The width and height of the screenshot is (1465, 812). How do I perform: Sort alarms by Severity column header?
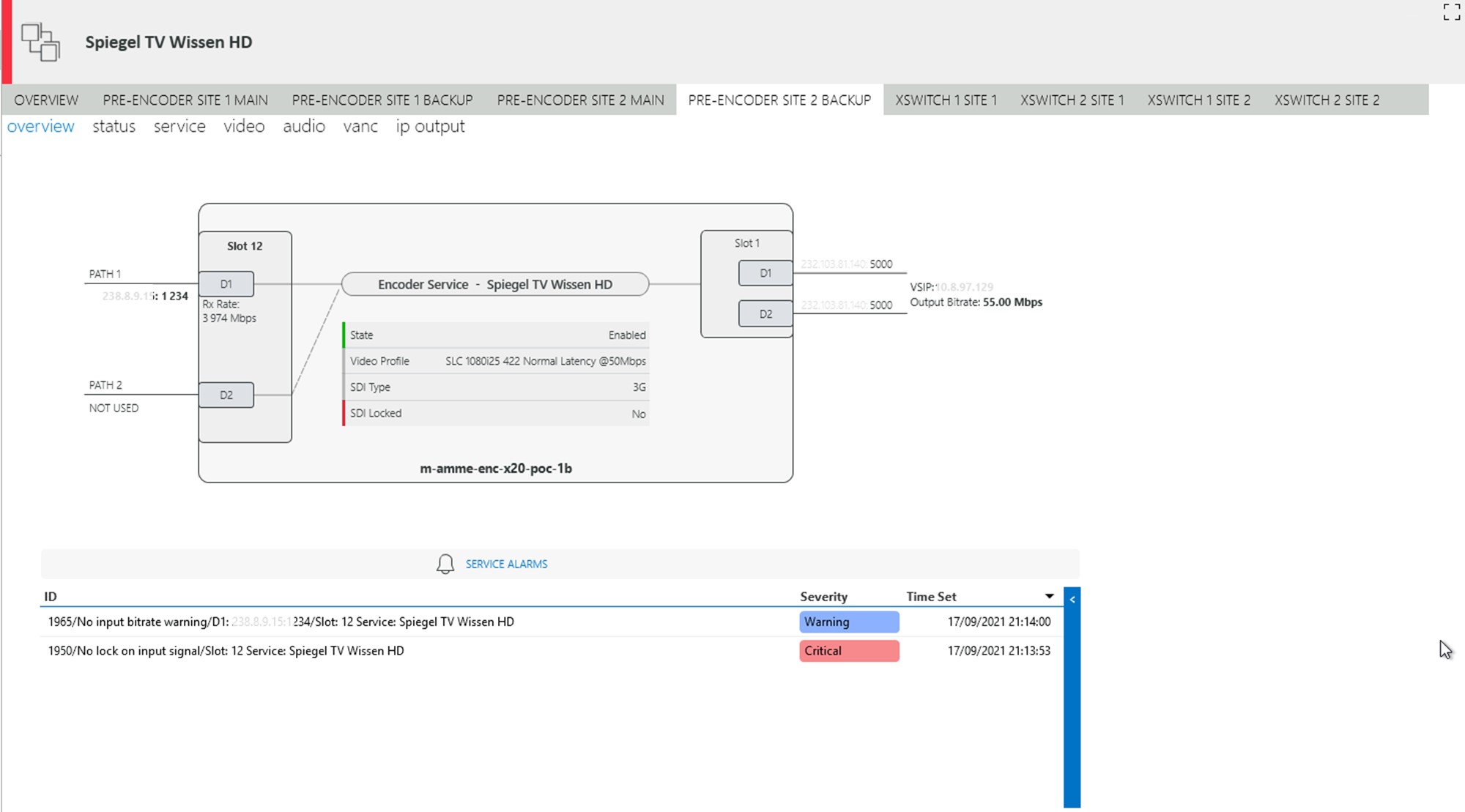pyautogui.click(x=823, y=597)
